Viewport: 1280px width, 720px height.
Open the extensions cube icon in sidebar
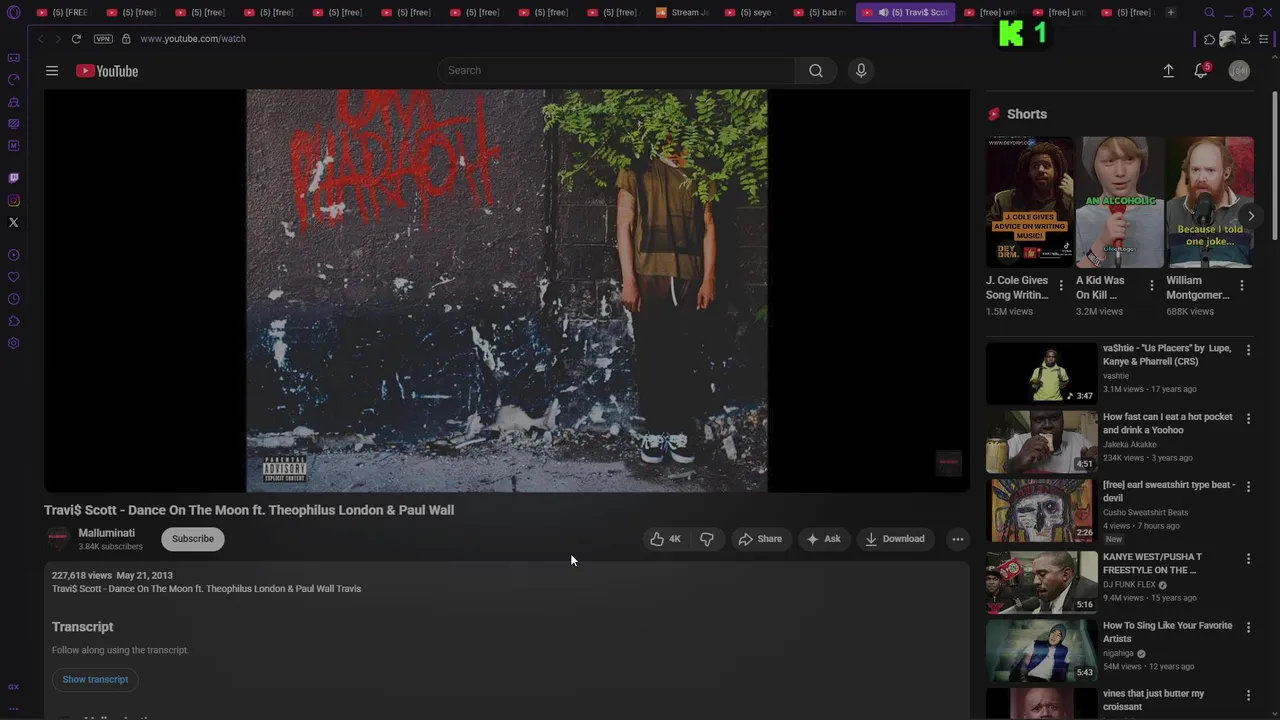click(13, 321)
